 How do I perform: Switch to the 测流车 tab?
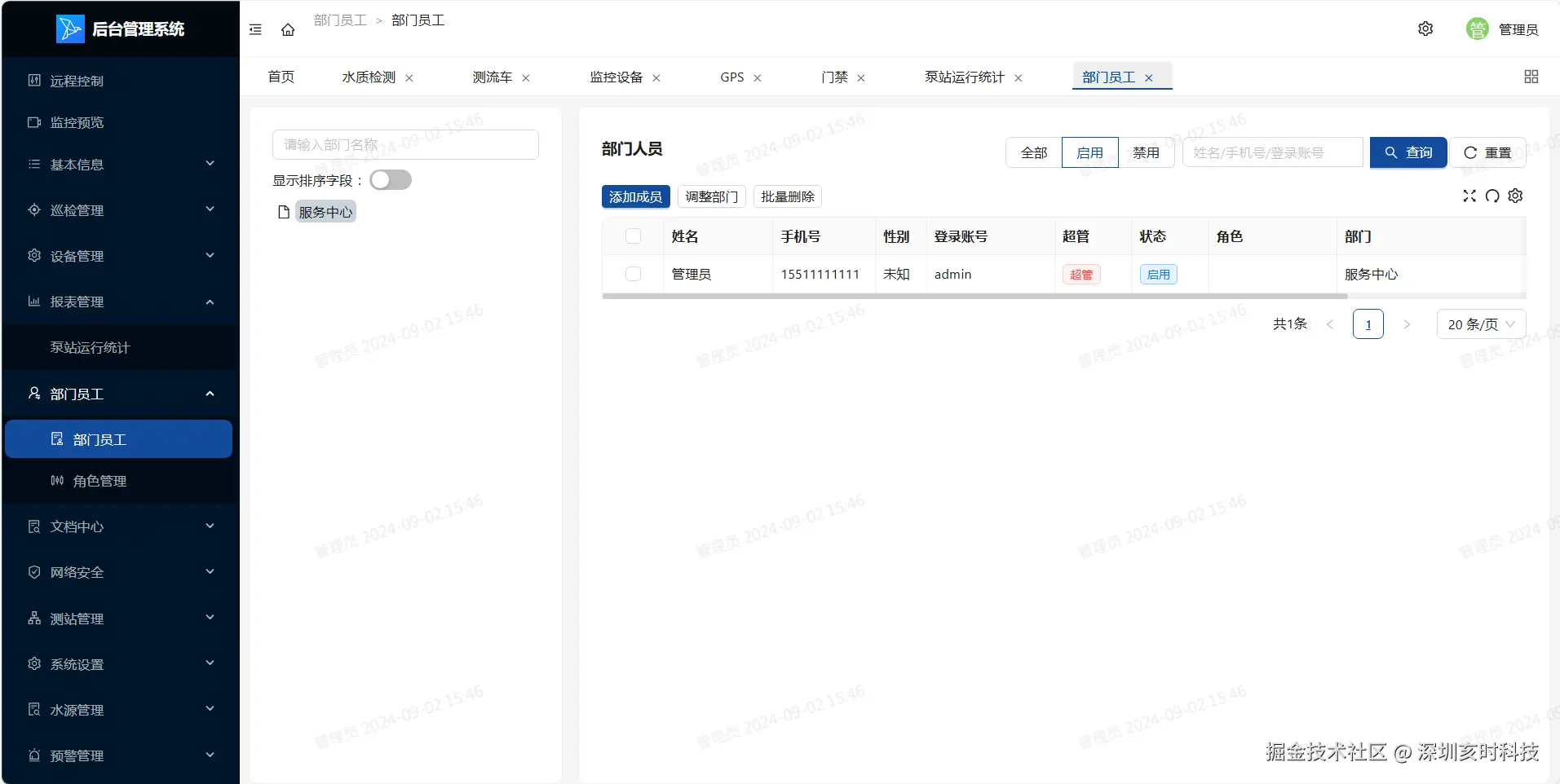click(x=493, y=77)
